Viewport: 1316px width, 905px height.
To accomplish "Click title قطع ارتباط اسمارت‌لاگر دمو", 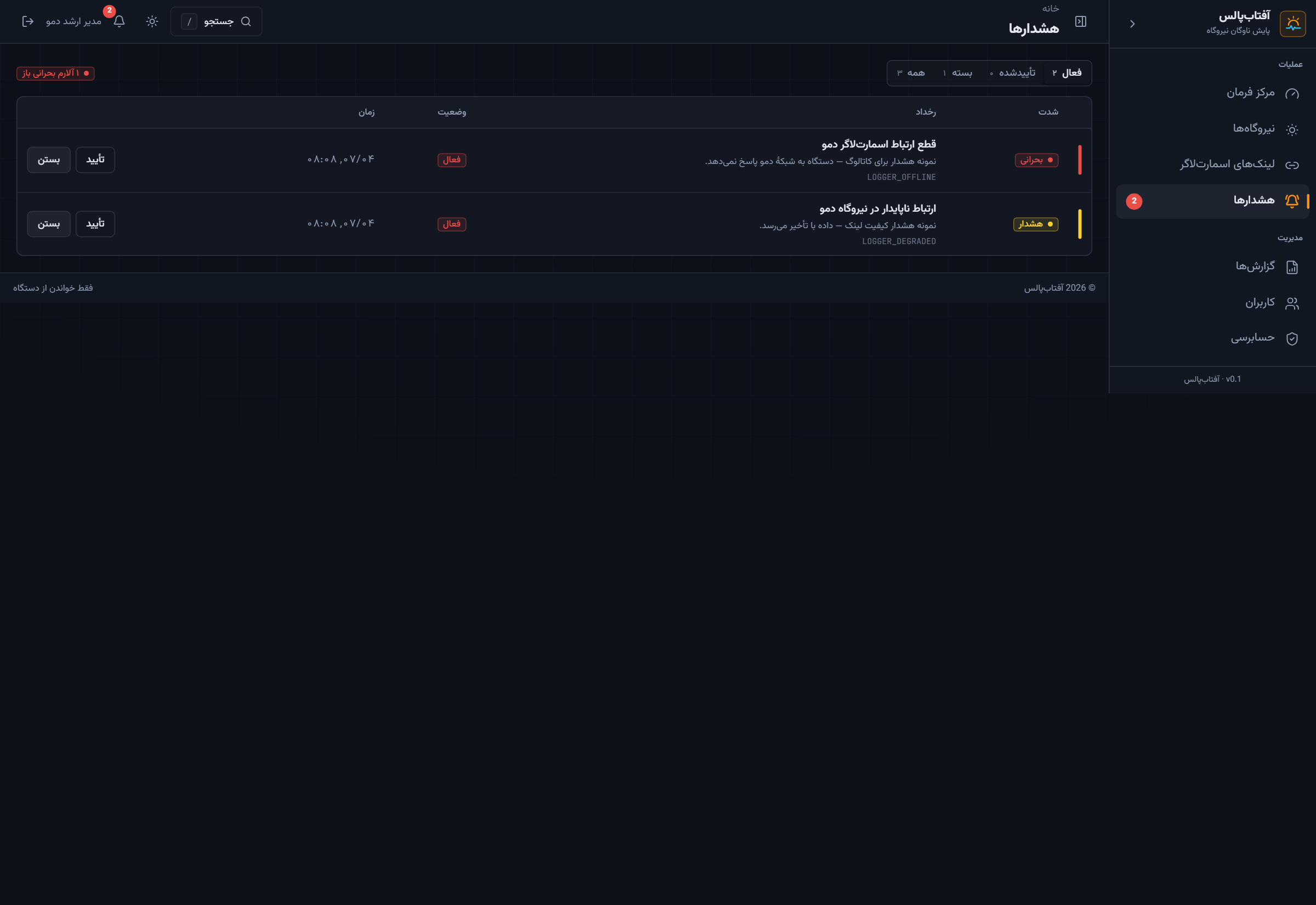I will pos(878,145).
